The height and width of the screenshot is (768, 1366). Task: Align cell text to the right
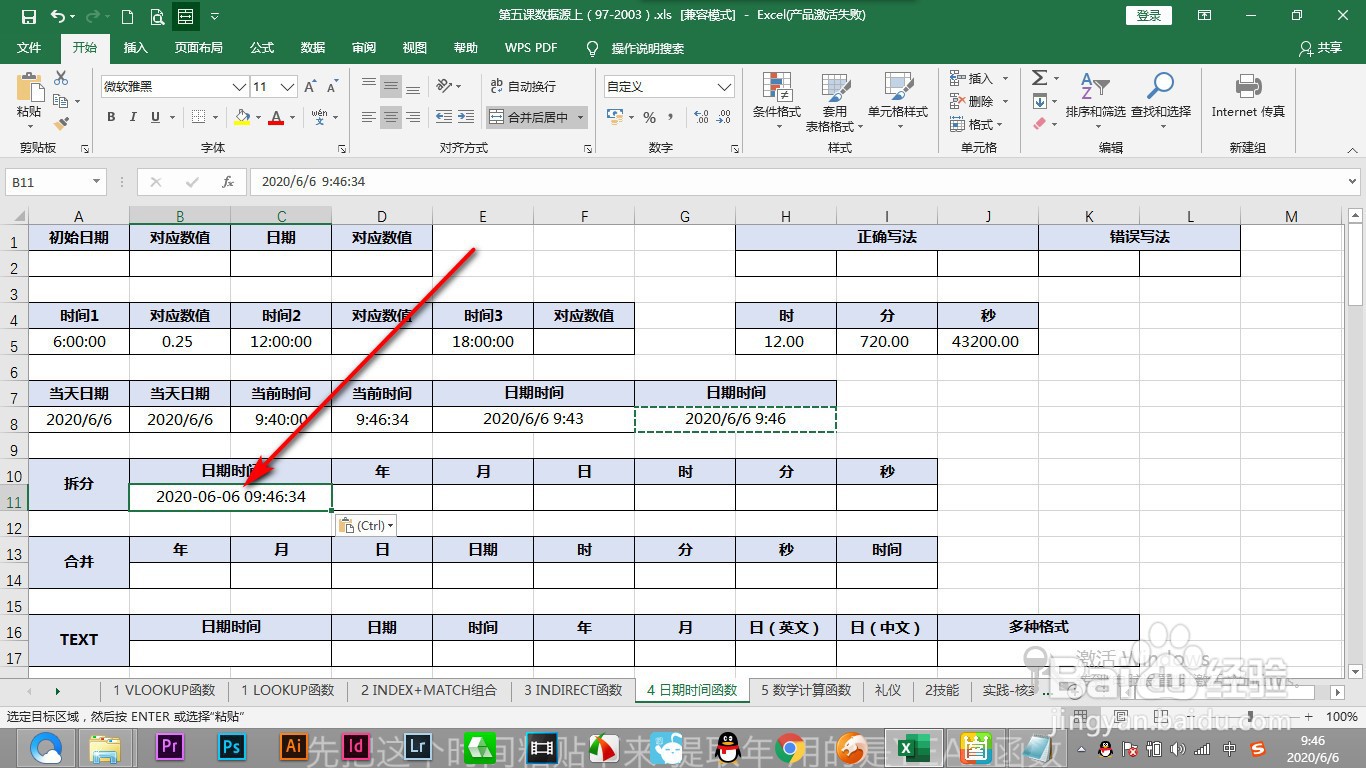(413, 117)
